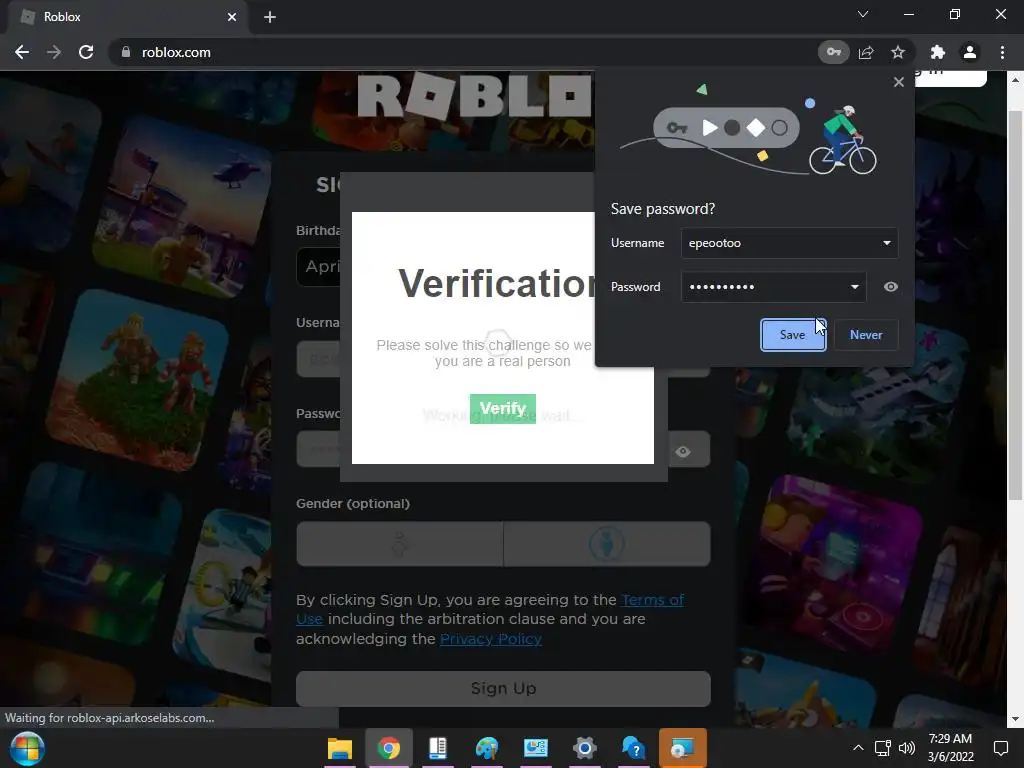This screenshot has width=1024, height=768.
Task: Open the Get Help chat taskbar icon
Action: tap(633, 748)
